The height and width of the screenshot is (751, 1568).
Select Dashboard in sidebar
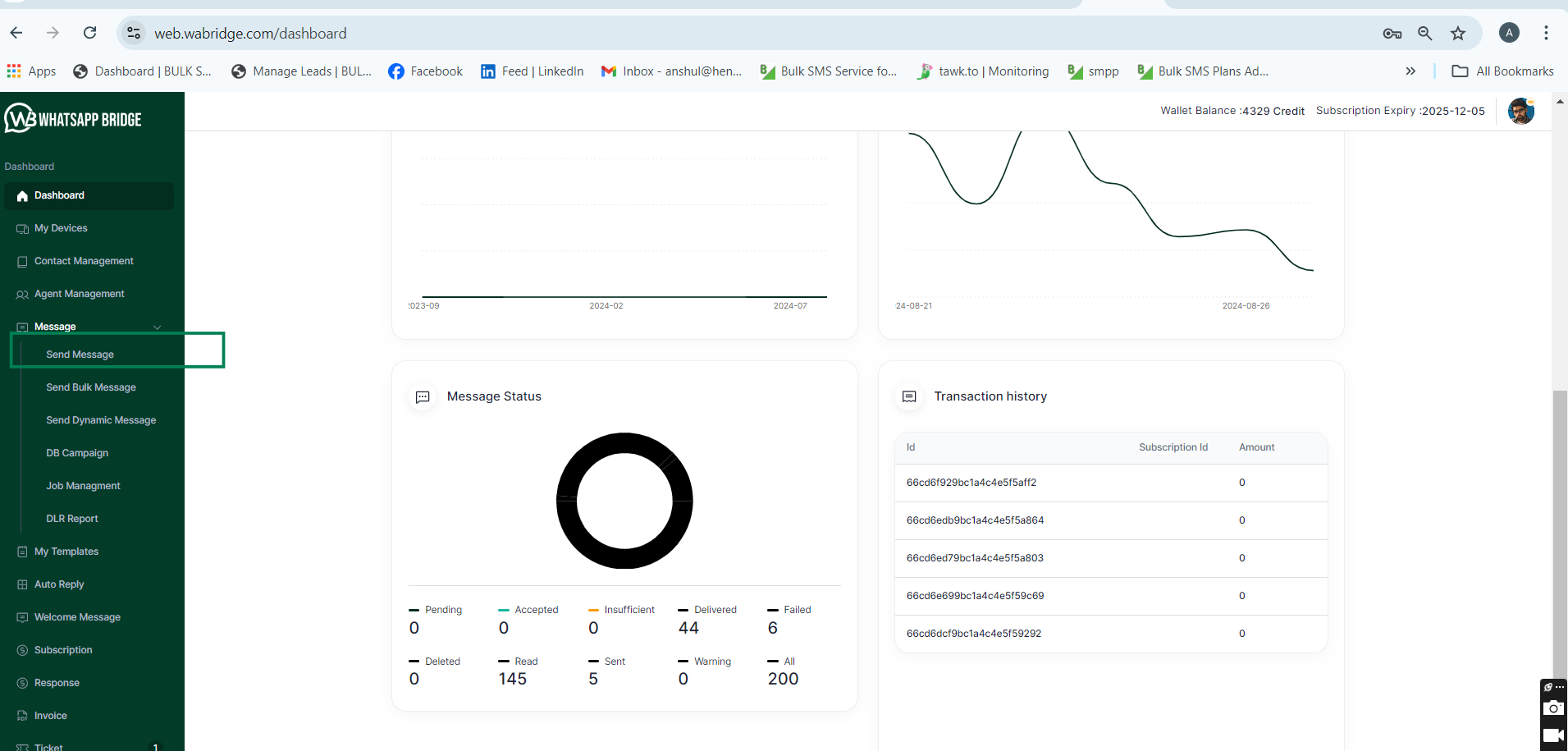[x=89, y=195]
